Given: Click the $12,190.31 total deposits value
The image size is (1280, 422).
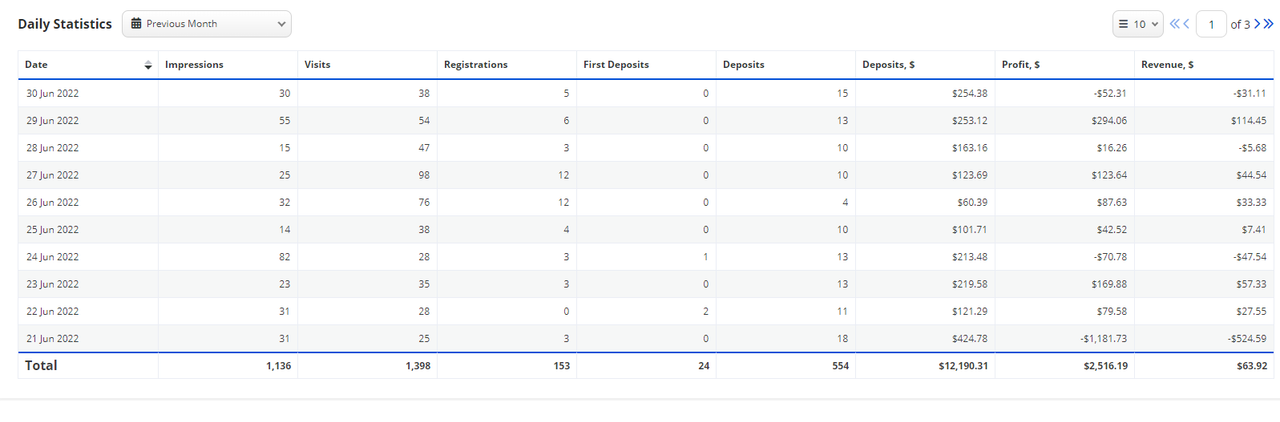Looking at the screenshot, I should click(962, 366).
